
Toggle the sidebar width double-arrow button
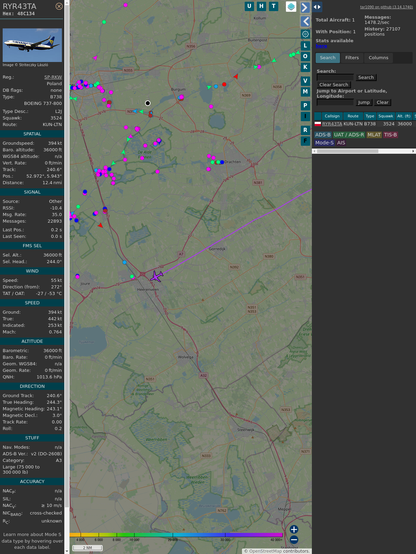pyautogui.click(x=317, y=7)
